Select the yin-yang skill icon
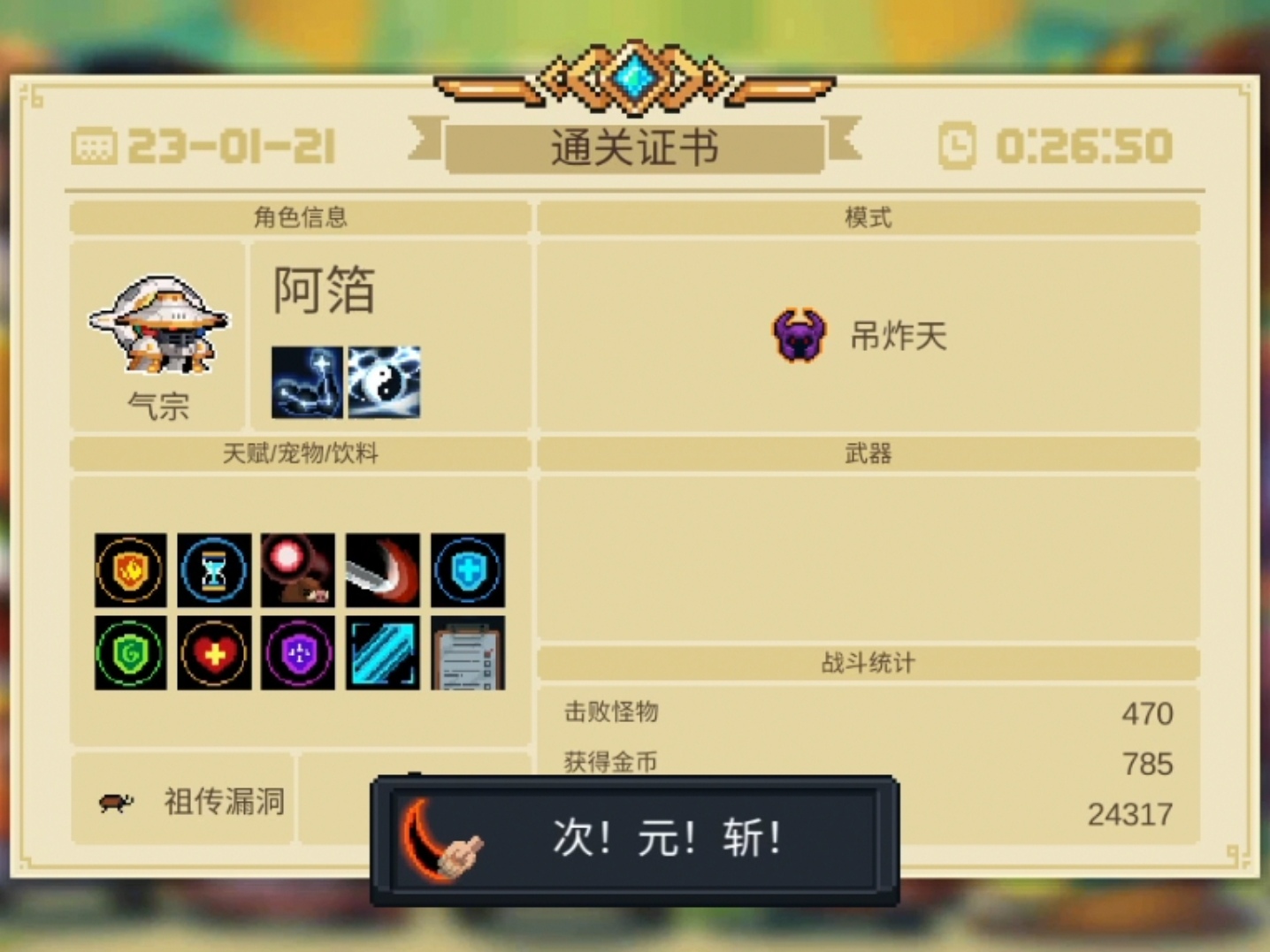The width and height of the screenshot is (1270, 952). click(x=384, y=382)
